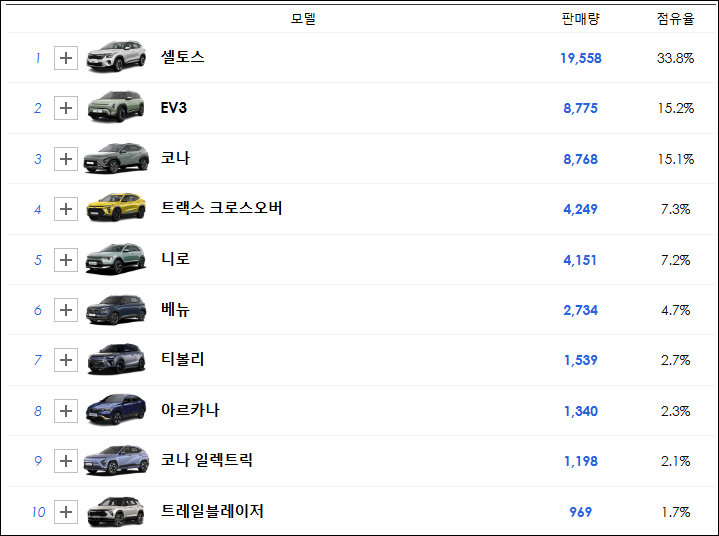Click rank number 10 beside 트레일블레이저

tap(38, 512)
